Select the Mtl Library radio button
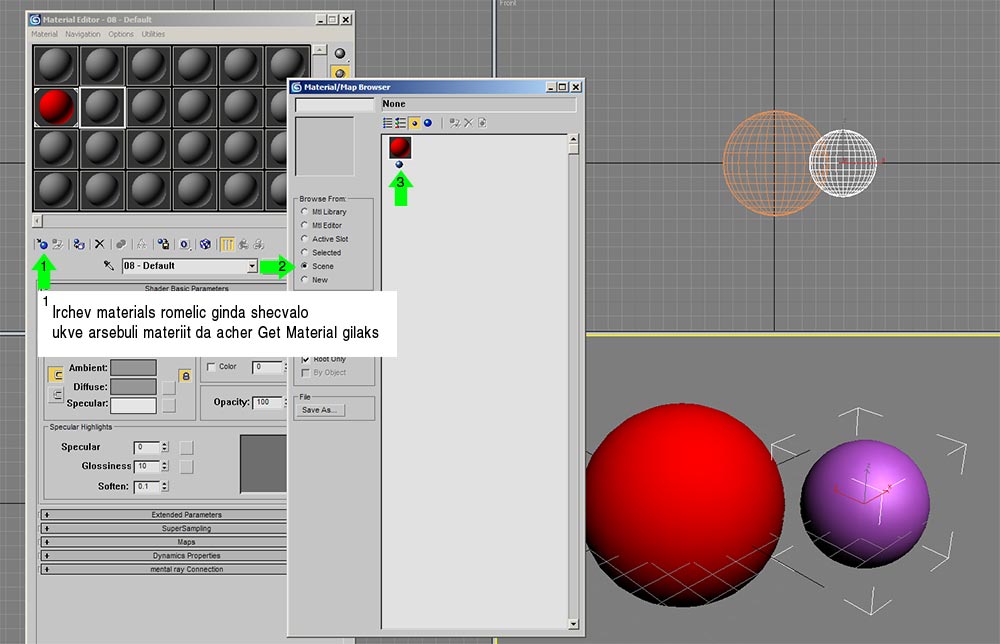Image resolution: width=1000 pixels, height=644 pixels. tap(305, 212)
